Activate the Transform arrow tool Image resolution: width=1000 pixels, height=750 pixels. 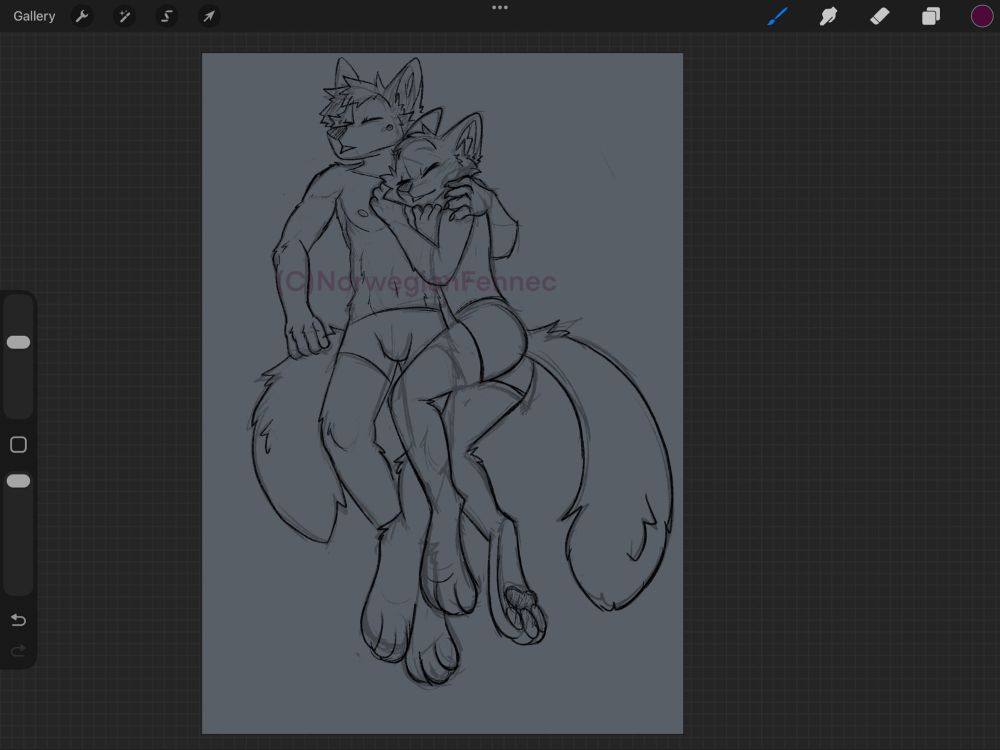pos(209,16)
